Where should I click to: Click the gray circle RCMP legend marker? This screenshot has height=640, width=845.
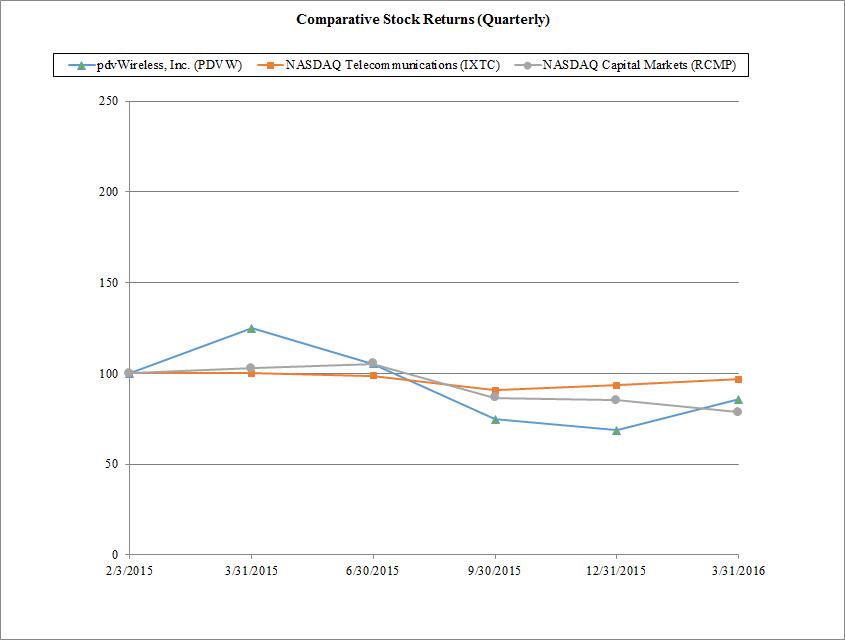(527, 65)
